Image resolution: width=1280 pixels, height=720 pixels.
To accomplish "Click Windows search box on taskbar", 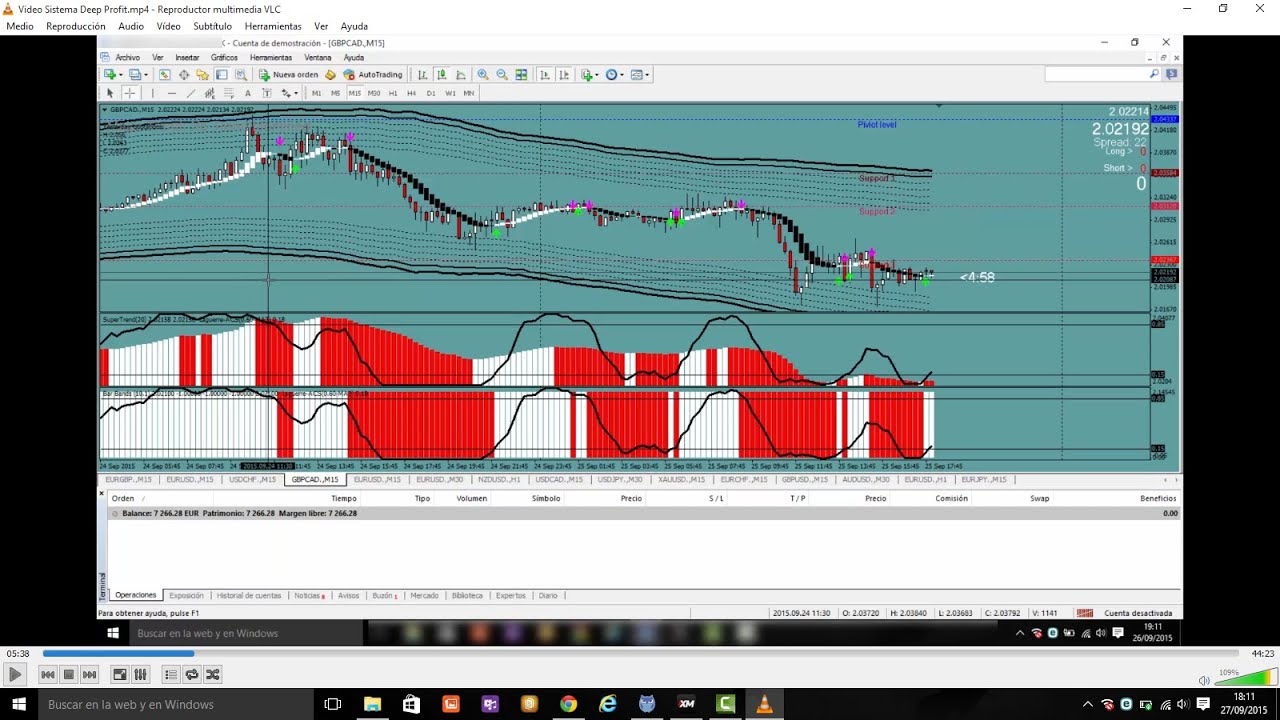I will click(175, 704).
